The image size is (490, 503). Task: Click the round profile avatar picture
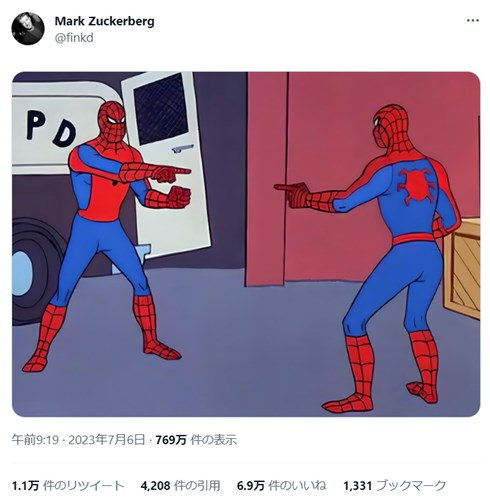coord(28,28)
